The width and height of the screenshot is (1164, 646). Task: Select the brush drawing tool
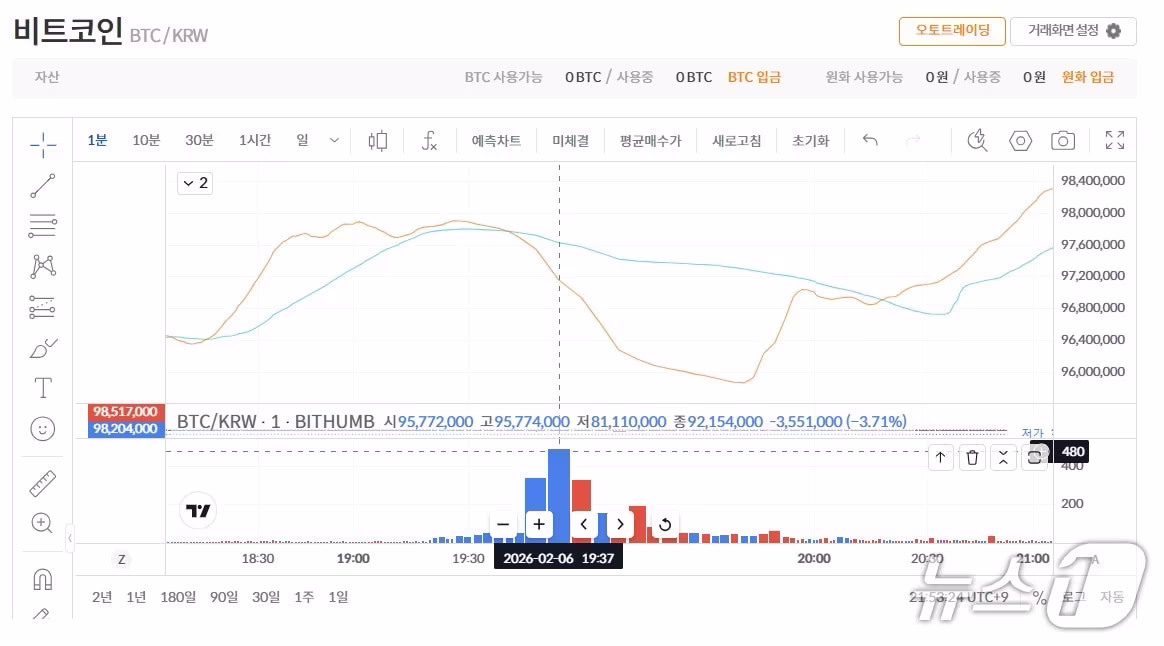pos(42,348)
